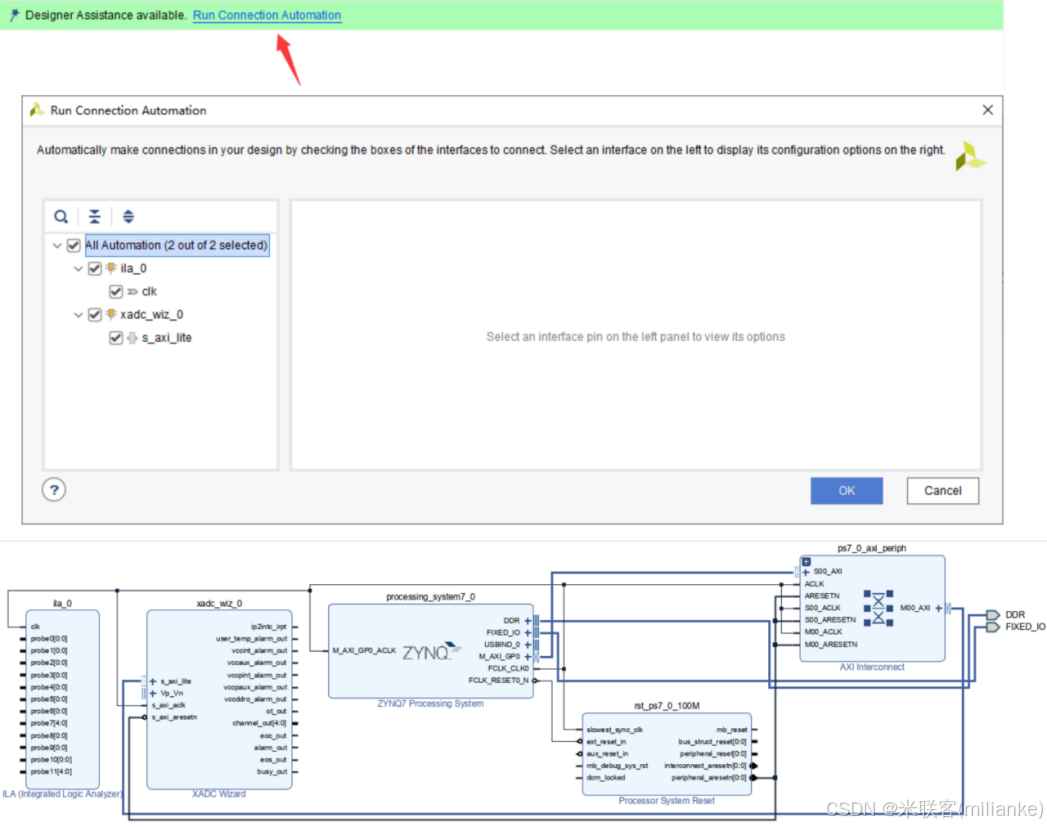Image resolution: width=1047 pixels, height=827 pixels.
Task: Expand the M_AXI_GP0 pin on ZYNQ block
Action: 528,657
